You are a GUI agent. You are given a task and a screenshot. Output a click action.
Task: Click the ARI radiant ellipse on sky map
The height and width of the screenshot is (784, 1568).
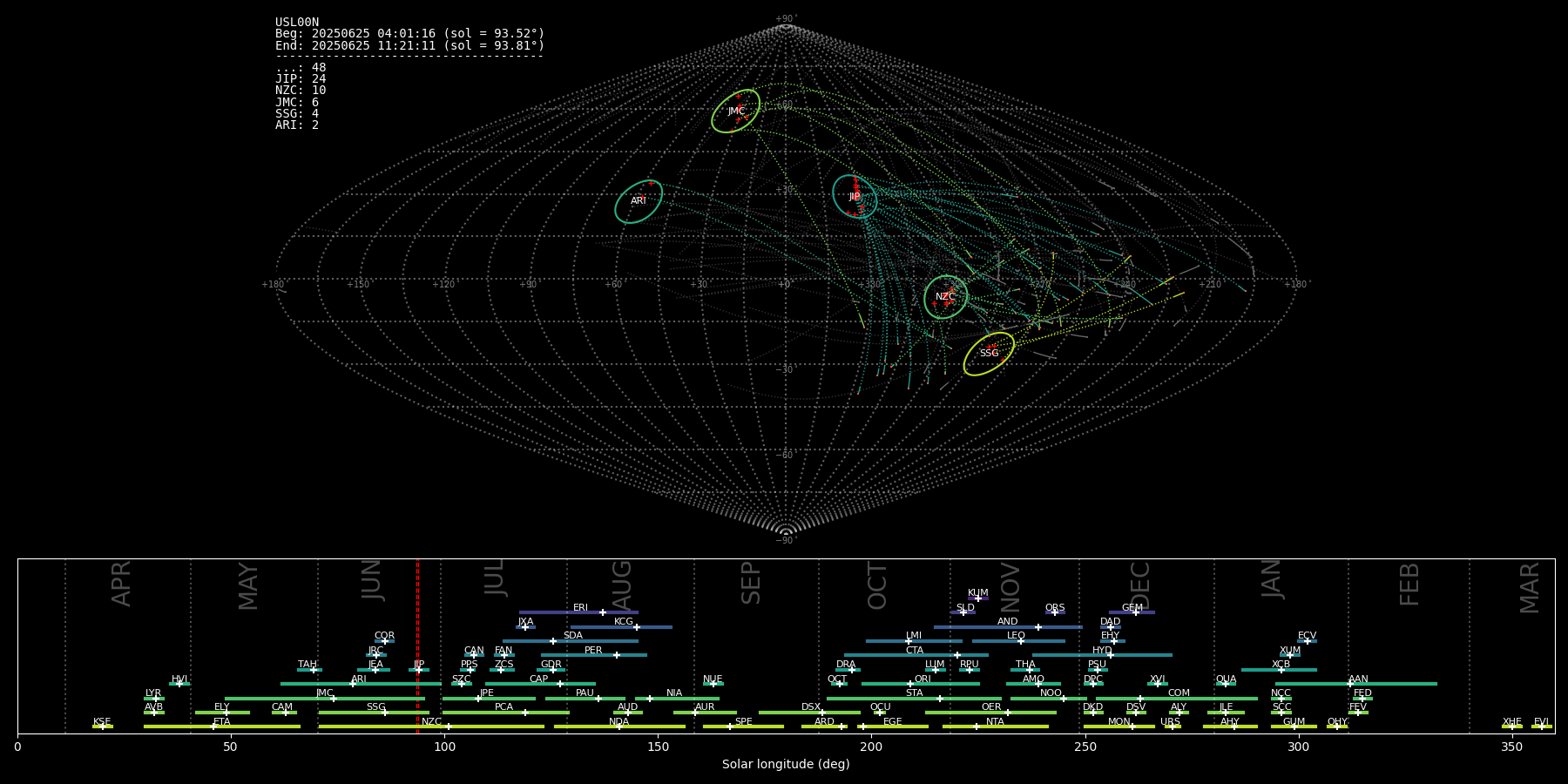(x=639, y=201)
